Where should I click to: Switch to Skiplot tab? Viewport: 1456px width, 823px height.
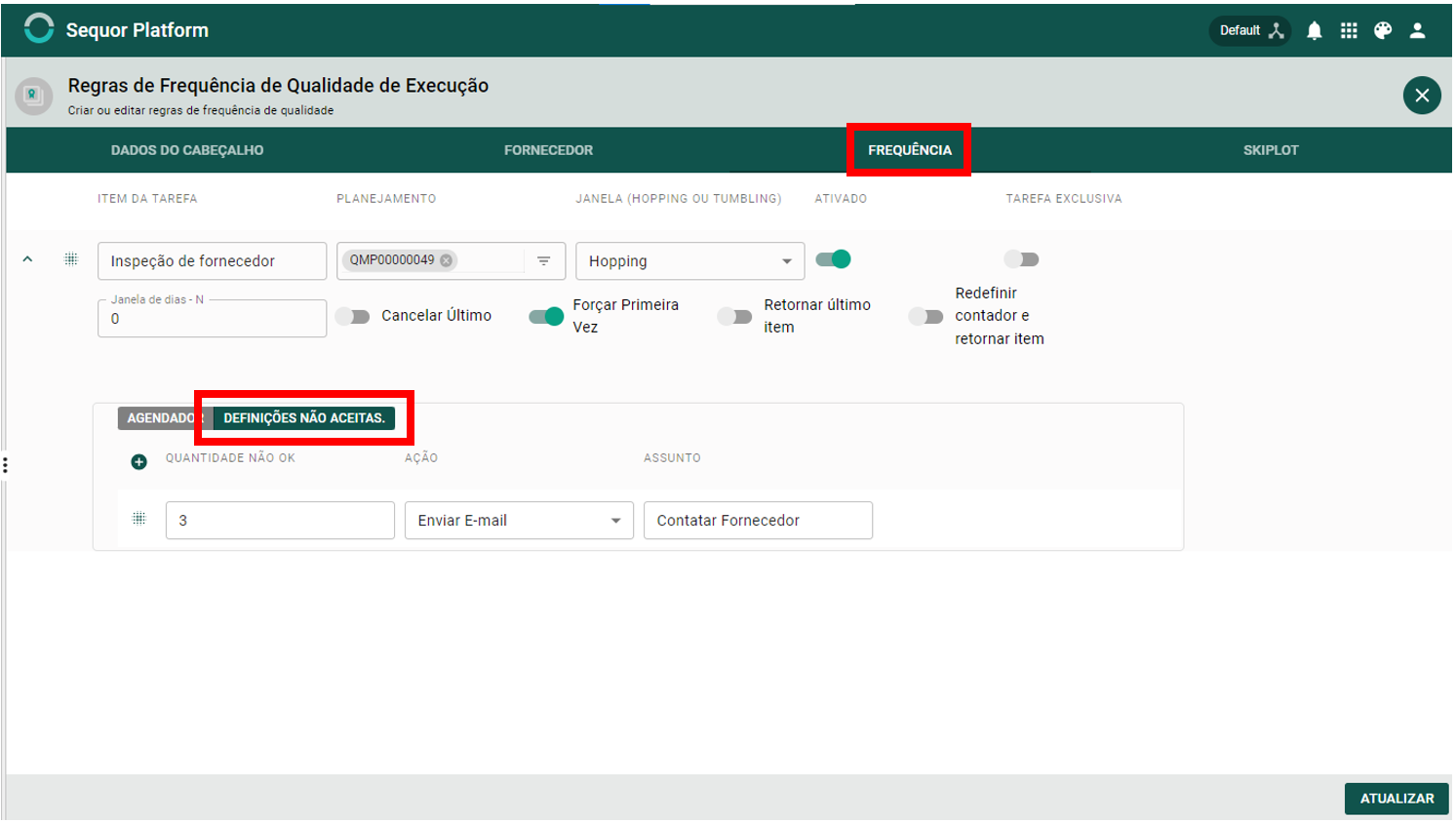[1271, 150]
